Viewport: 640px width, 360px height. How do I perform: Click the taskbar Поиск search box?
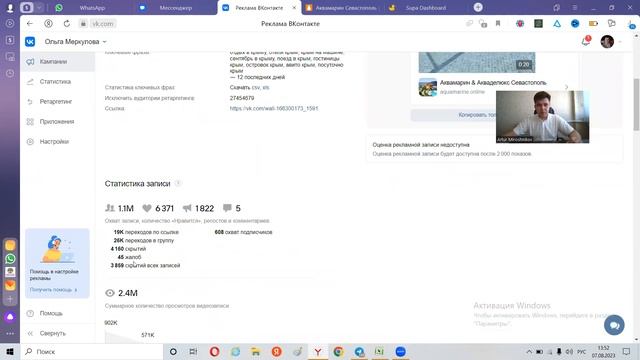[92, 351]
